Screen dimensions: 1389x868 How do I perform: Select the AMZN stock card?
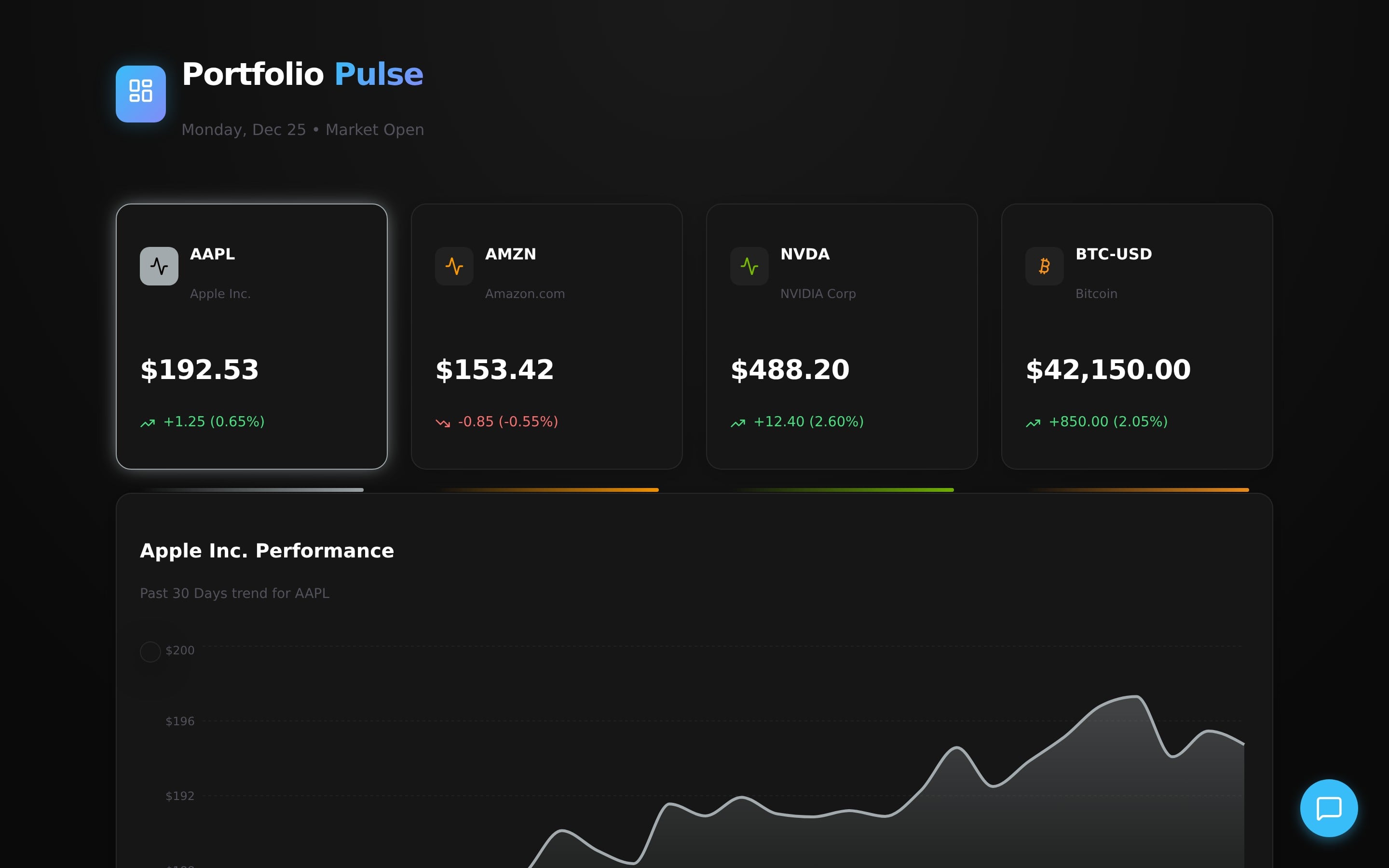point(546,336)
